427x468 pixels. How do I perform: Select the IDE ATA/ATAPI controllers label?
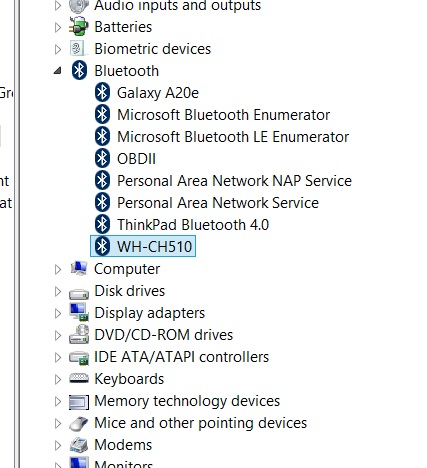[x=182, y=357]
